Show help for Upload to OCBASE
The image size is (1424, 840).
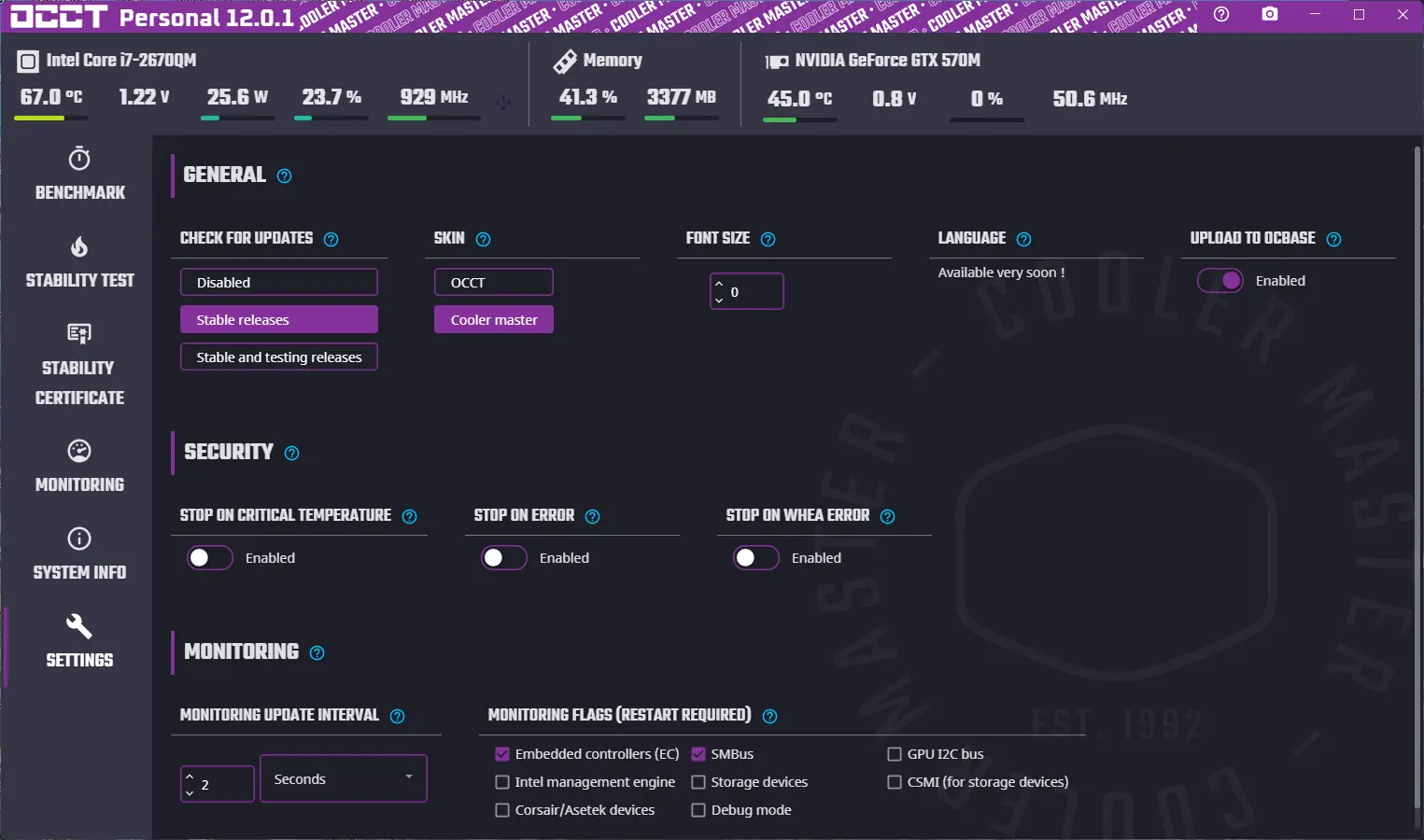1333,240
